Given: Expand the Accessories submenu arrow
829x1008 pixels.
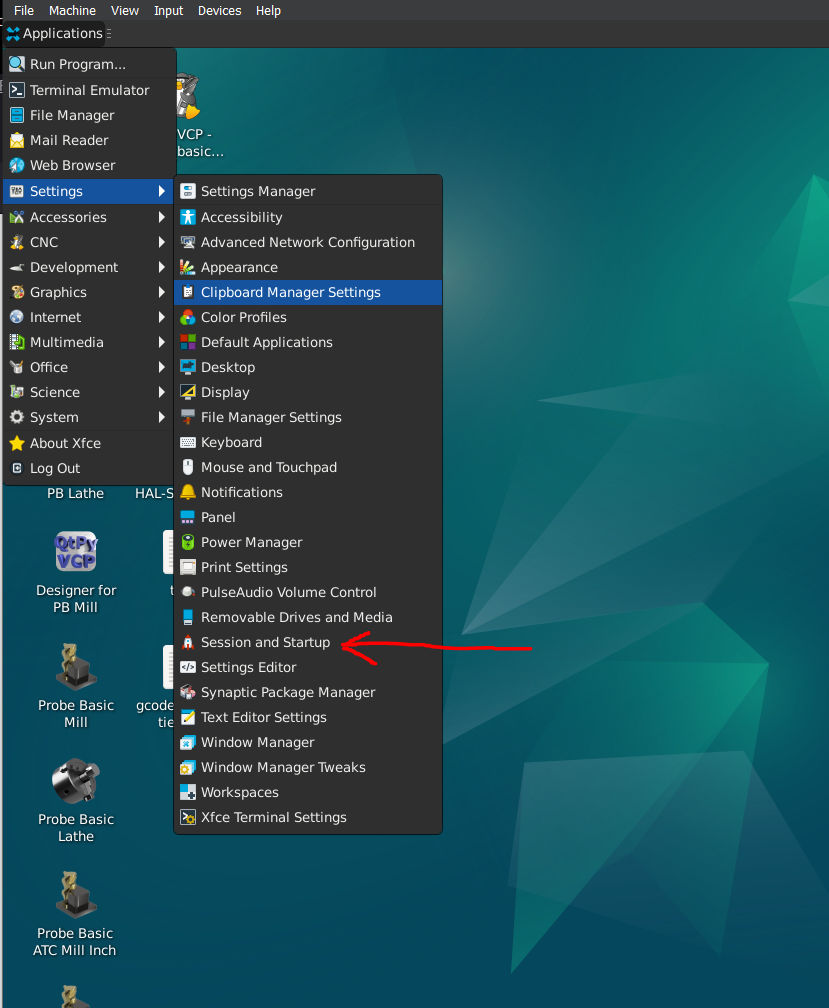Looking at the screenshot, I should (x=161, y=217).
